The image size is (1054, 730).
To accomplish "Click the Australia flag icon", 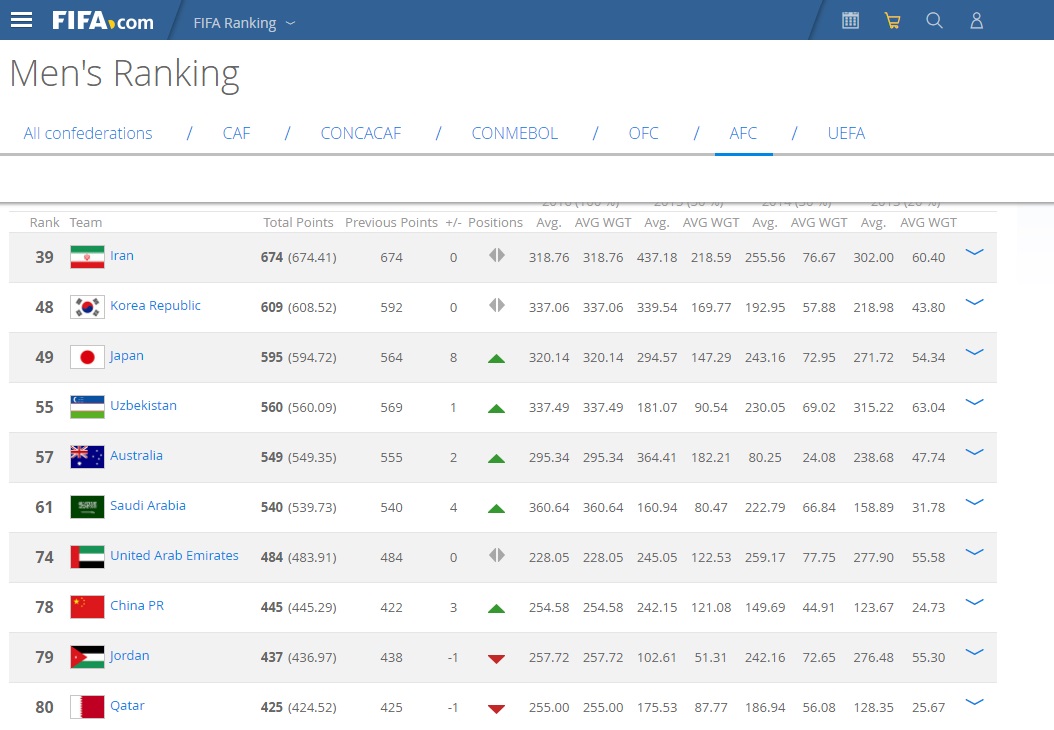I will tap(87, 457).
